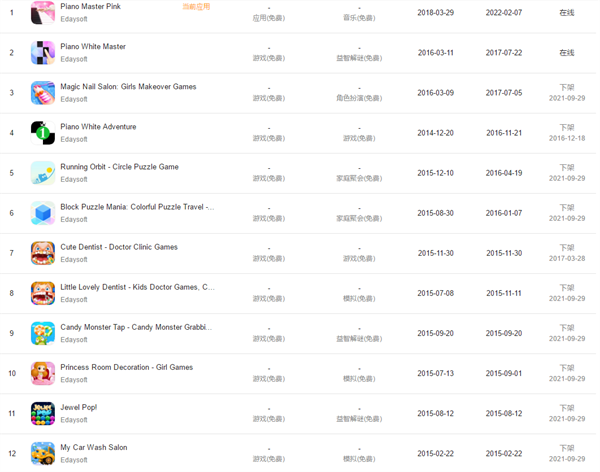Click Edaysoft under Piano Master Pink
Screen dimensions: 600x472
(74, 19)
